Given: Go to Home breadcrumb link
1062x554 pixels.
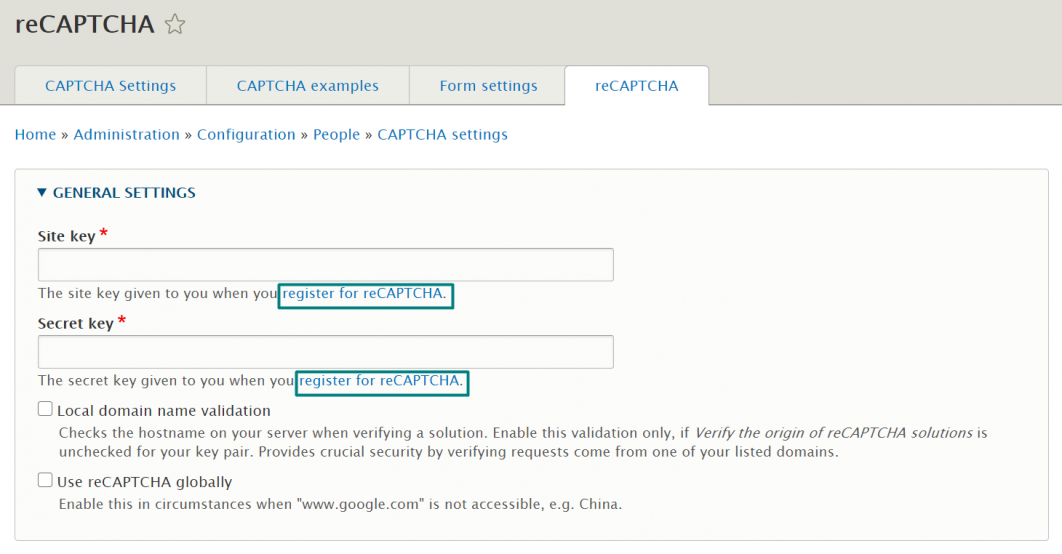Looking at the screenshot, I should (35, 134).
